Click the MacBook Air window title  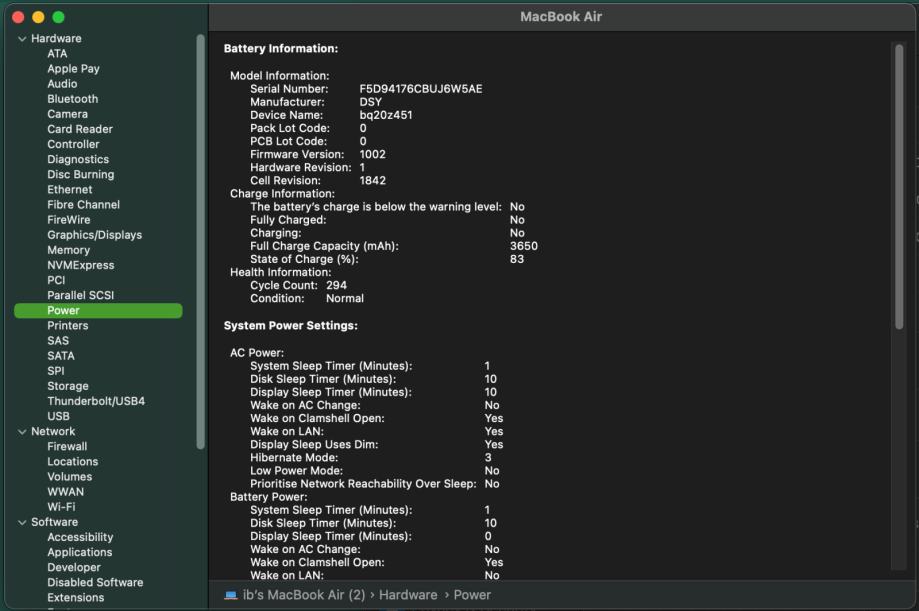[x=561, y=16]
